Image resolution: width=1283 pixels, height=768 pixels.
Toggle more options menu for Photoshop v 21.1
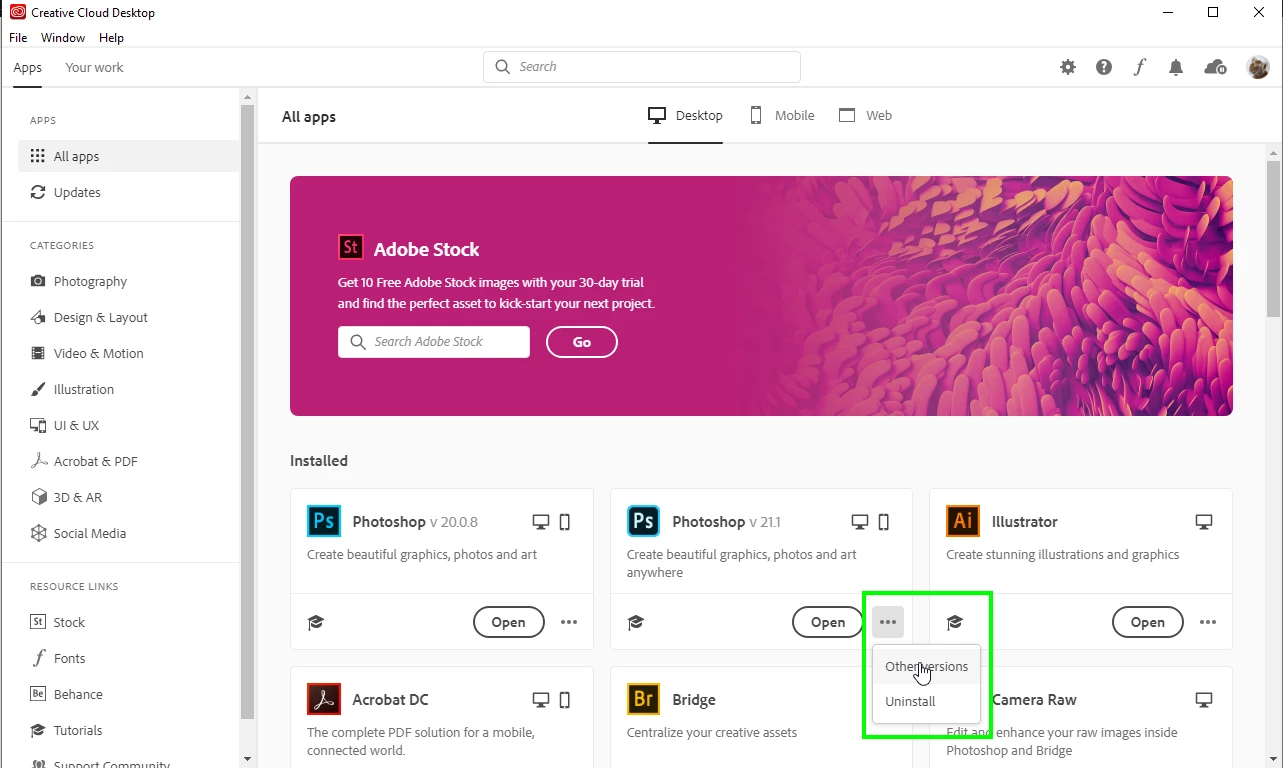[x=888, y=622]
